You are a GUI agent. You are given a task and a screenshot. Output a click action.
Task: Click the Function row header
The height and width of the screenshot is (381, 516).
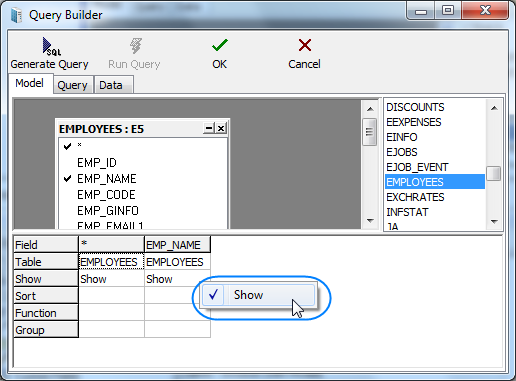[46, 313]
